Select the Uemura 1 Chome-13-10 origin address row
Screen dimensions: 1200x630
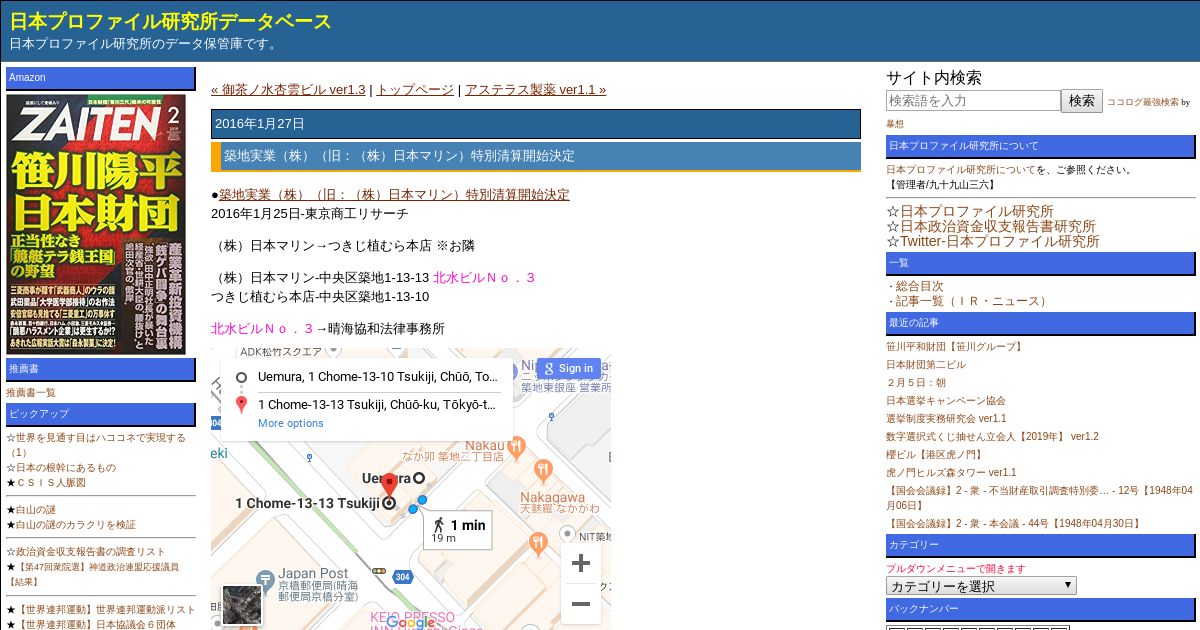click(377, 377)
